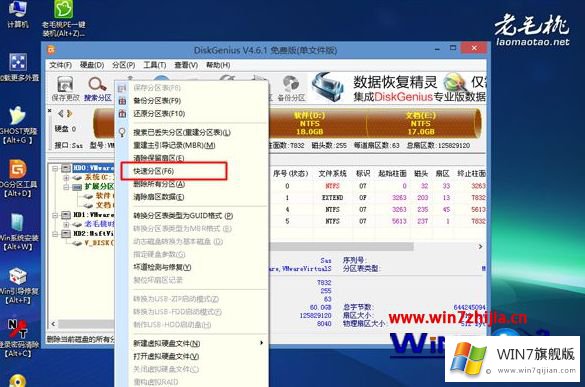Screen dimensions: 585x387
Task: Open the 加载更多外置 desktop icon
Action: click(x=18, y=67)
